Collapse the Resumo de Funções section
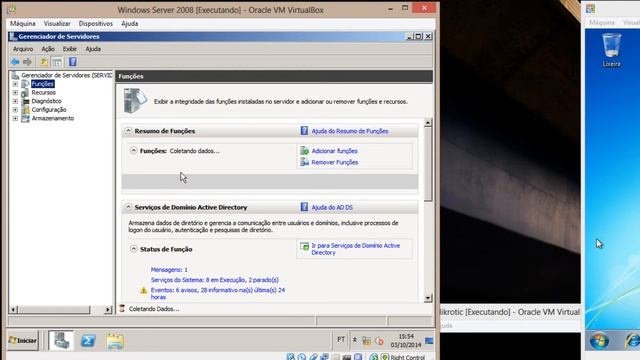640x360 pixels. [x=128, y=131]
